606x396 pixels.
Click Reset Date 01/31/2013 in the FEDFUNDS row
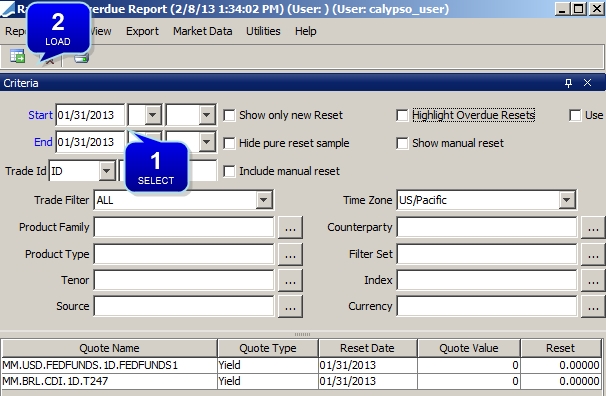coord(368,365)
